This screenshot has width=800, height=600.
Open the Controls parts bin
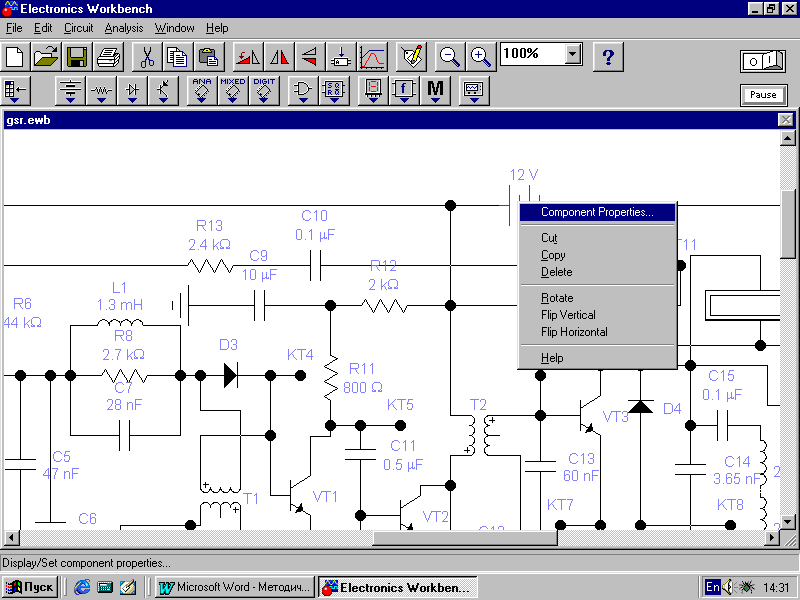point(404,91)
